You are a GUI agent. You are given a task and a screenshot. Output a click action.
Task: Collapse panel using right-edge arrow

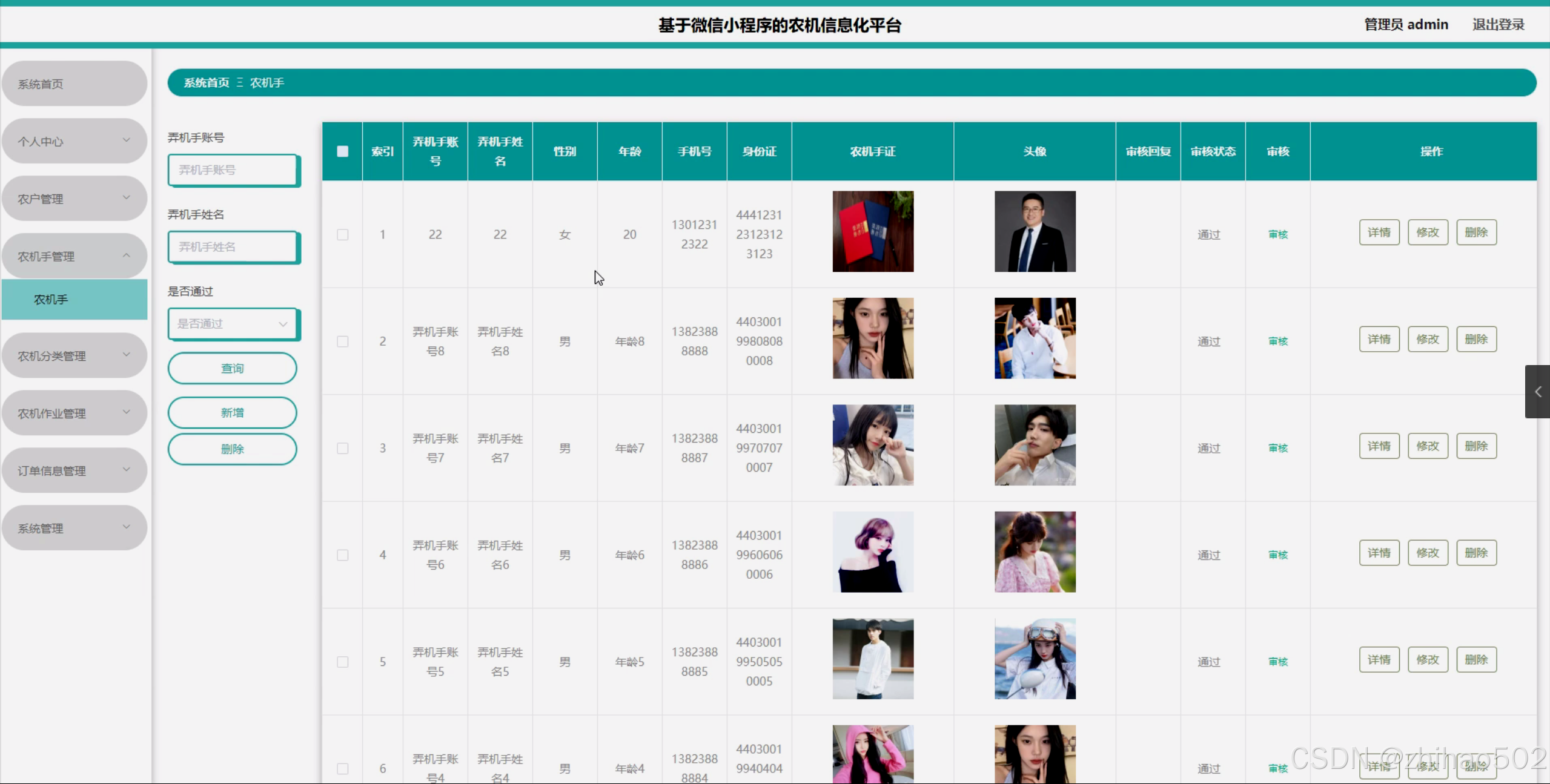point(1537,392)
